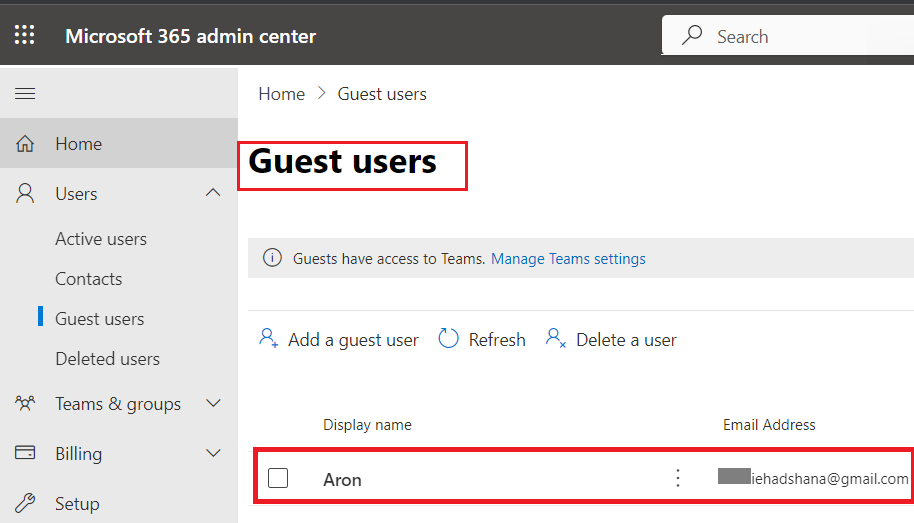Viewport: 914px width, 523px height.
Task: Click Manage Teams settings link
Action: (568, 258)
